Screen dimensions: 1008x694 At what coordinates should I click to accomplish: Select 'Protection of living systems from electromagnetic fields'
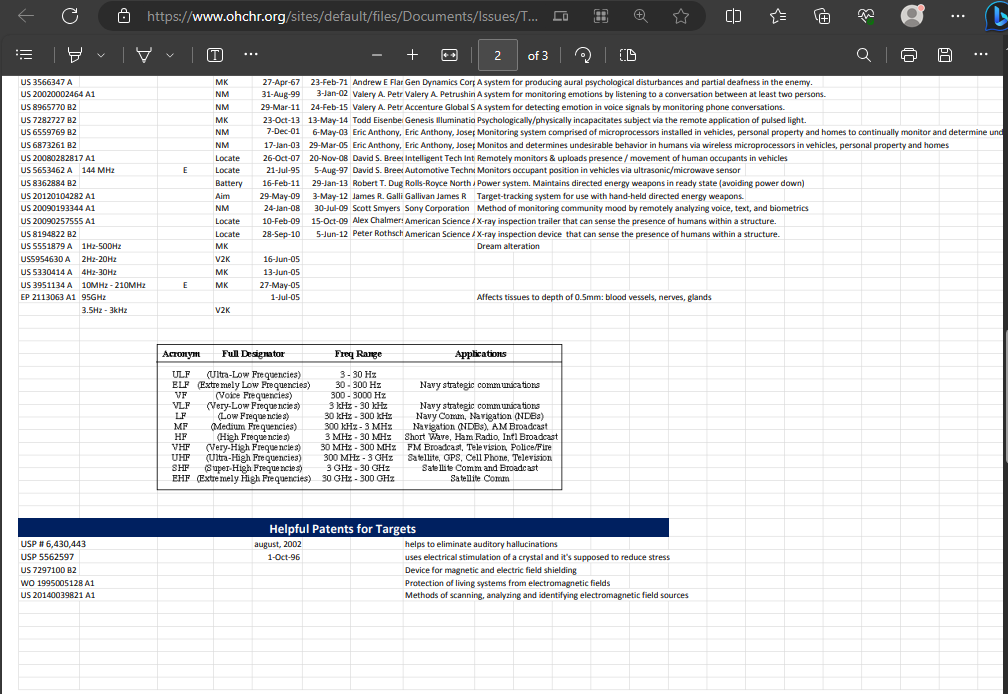click(507, 583)
